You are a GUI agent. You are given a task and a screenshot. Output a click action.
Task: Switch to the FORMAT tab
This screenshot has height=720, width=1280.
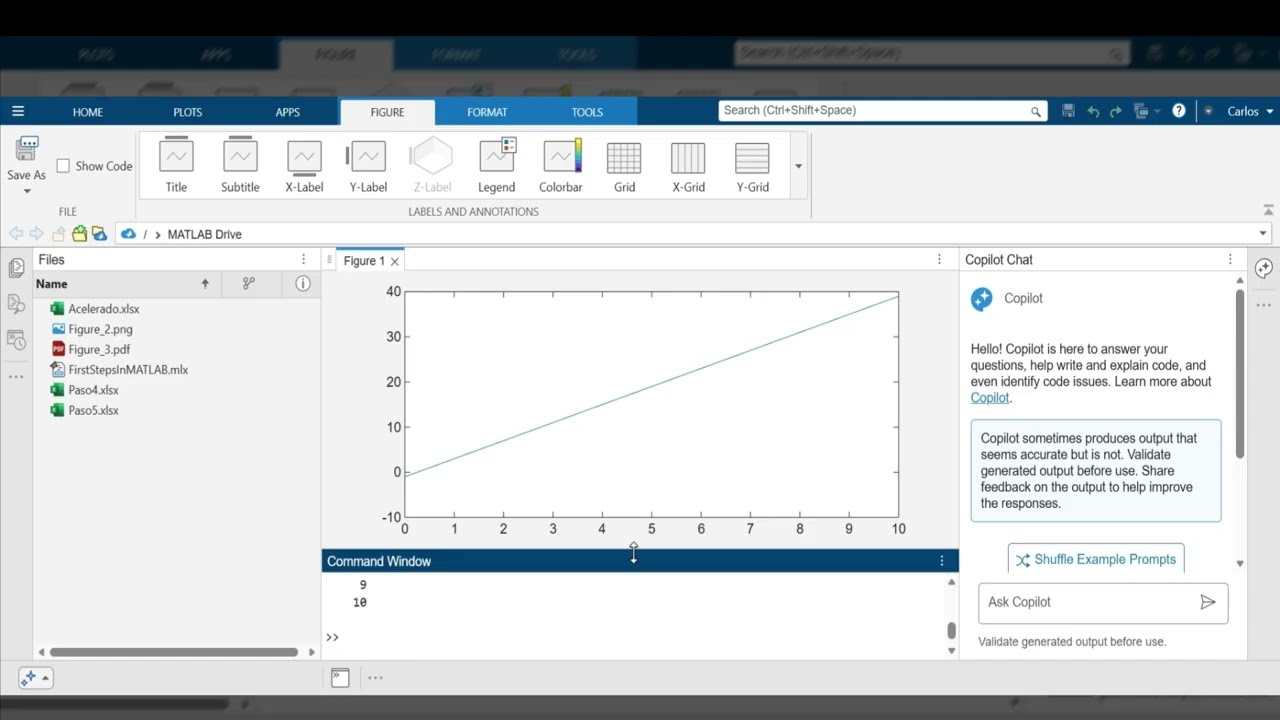point(487,112)
